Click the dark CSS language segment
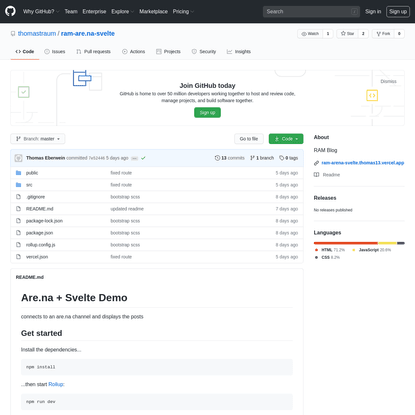The width and height of the screenshot is (415, 415). click(x=401, y=243)
